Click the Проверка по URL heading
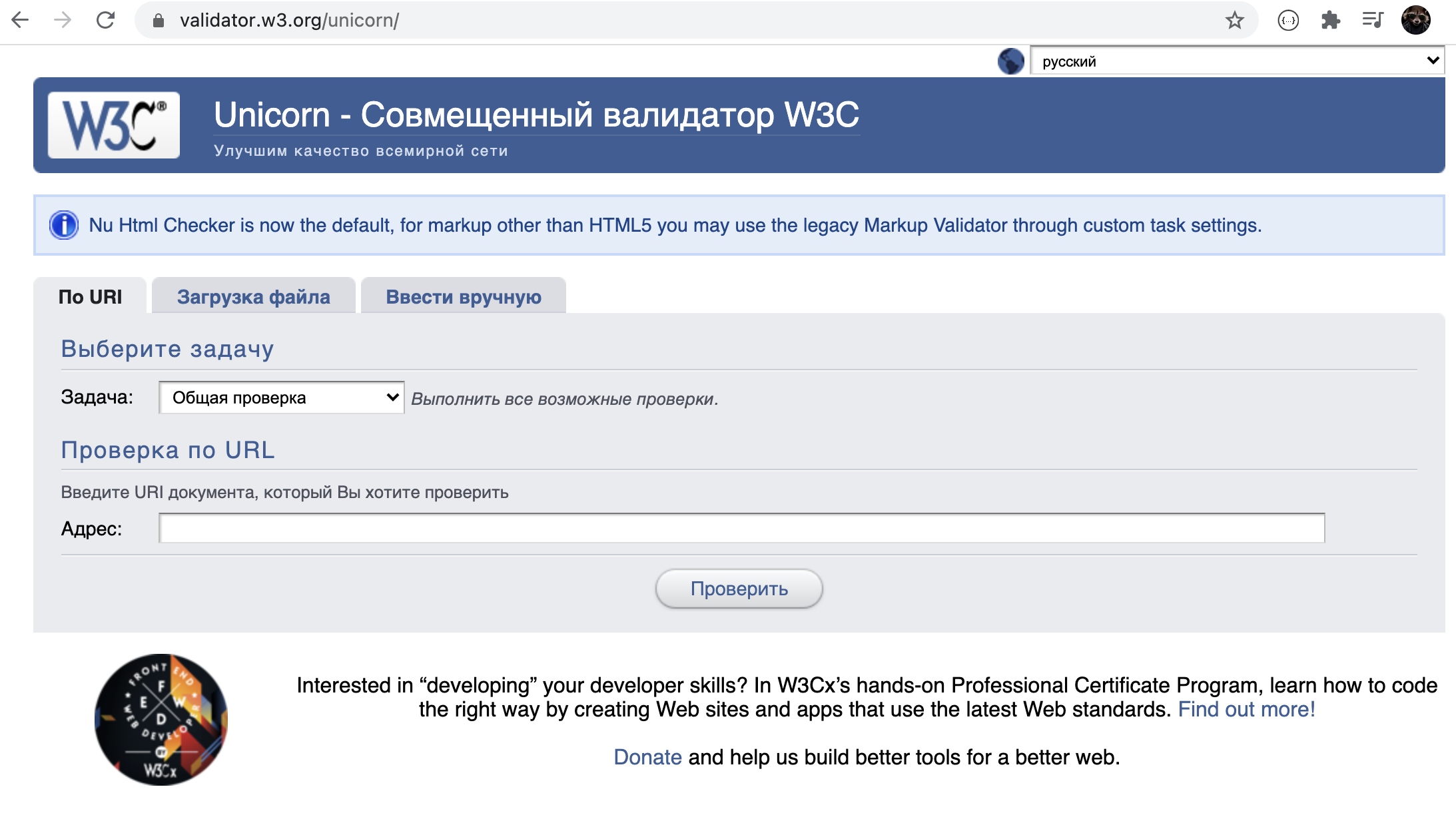This screenshot has height=819, width=1456. [168, 450]
